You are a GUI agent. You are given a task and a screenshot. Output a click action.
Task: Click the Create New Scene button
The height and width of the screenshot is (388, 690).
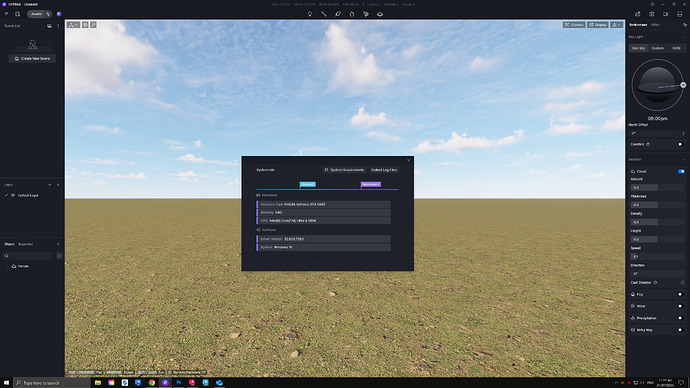point(32,59)
